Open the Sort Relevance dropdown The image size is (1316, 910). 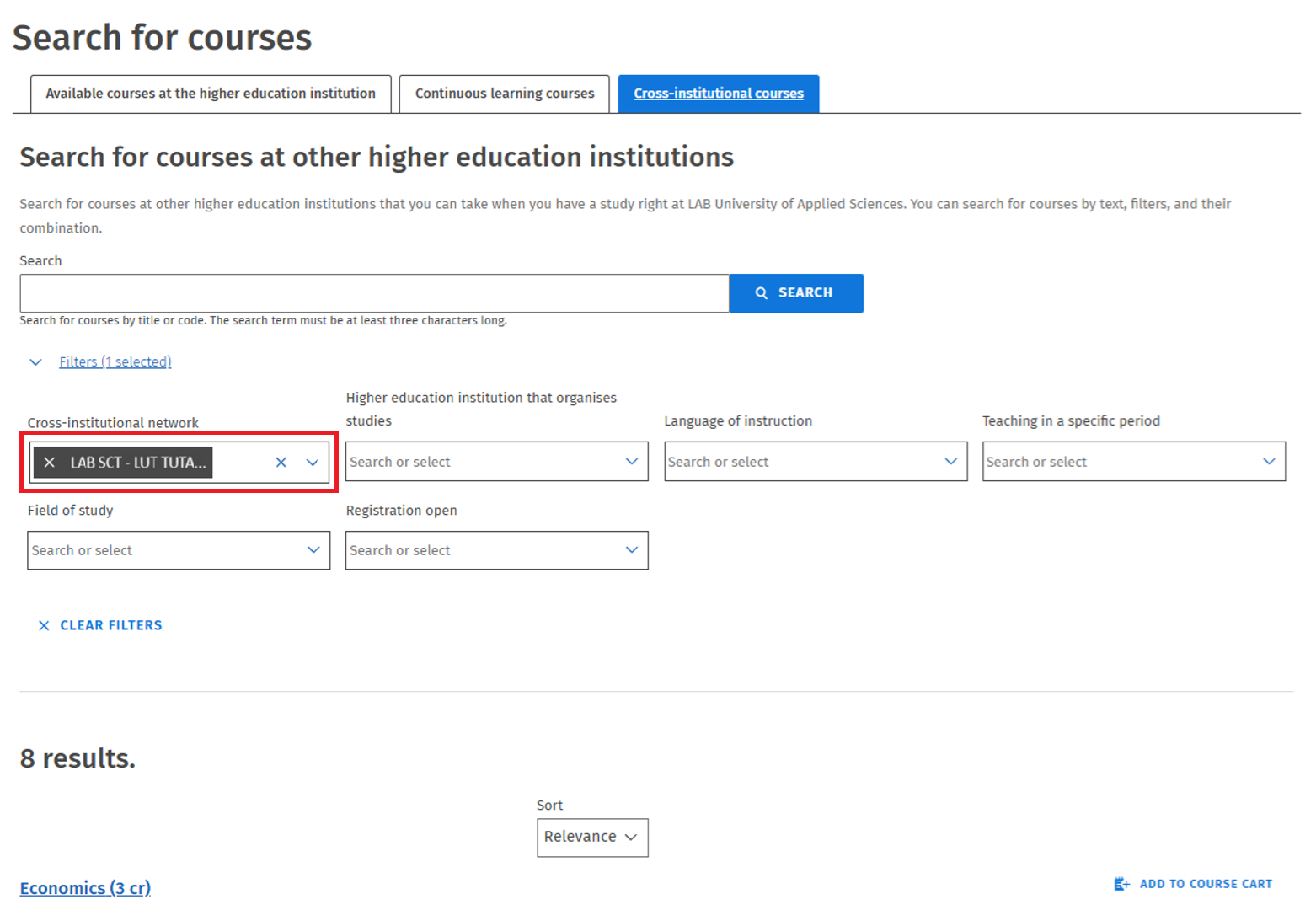tap(592, 838)
